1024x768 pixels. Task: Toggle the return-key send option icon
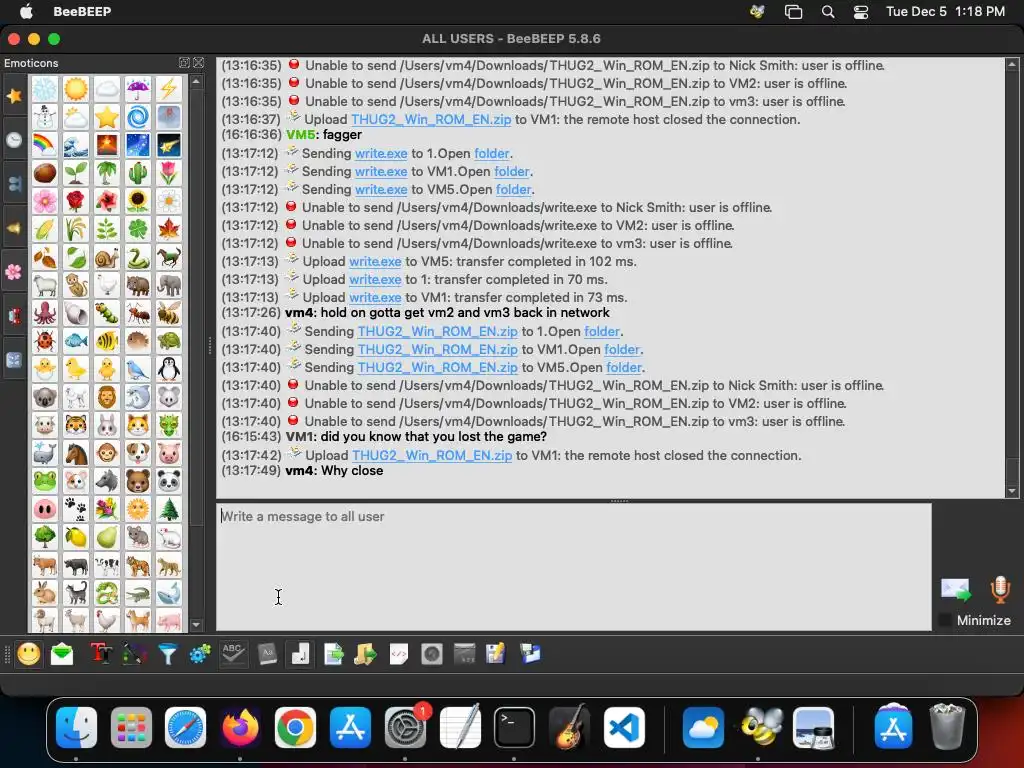(x=300, y=654)
